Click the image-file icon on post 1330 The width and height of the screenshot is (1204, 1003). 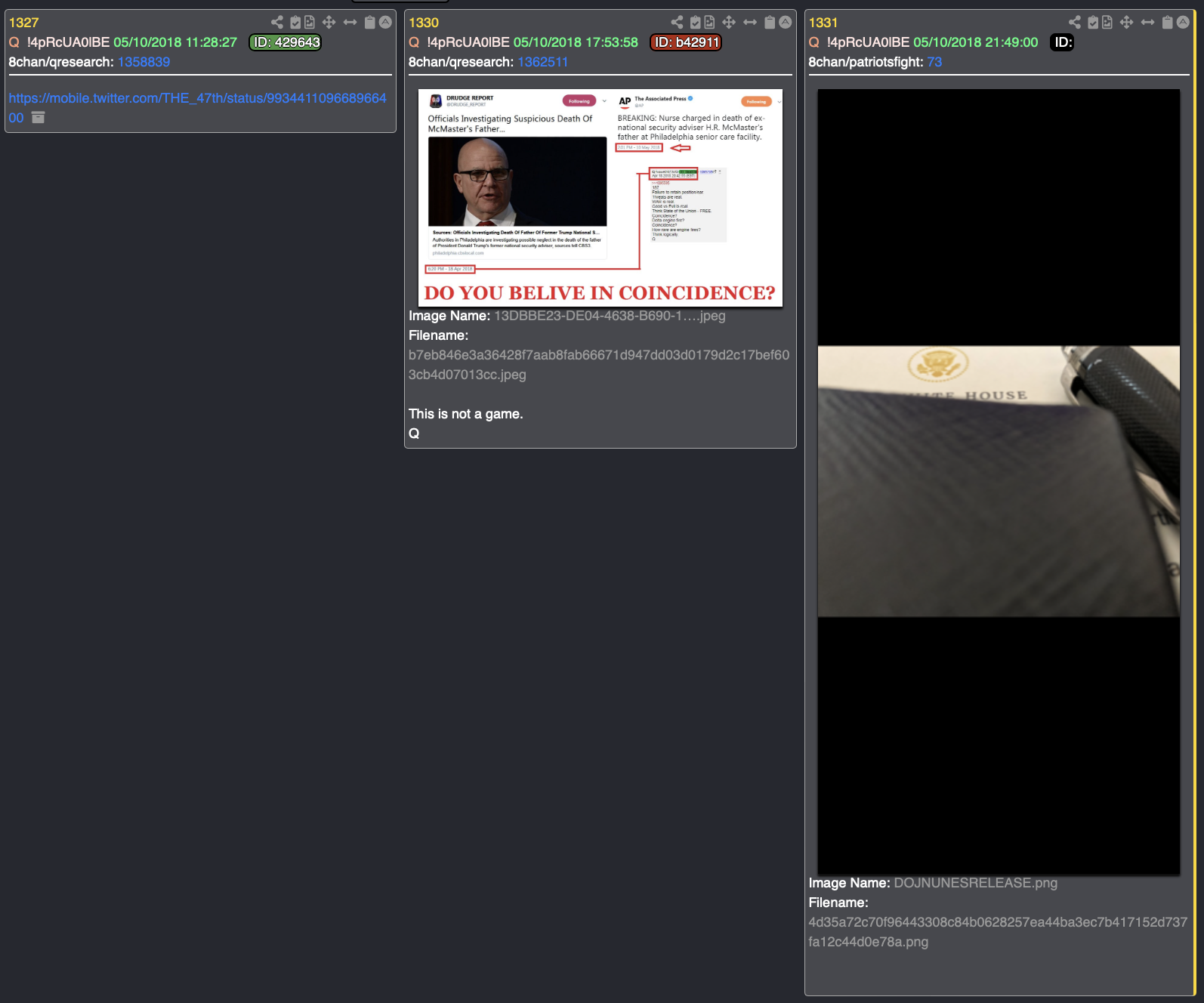[709, 23]
